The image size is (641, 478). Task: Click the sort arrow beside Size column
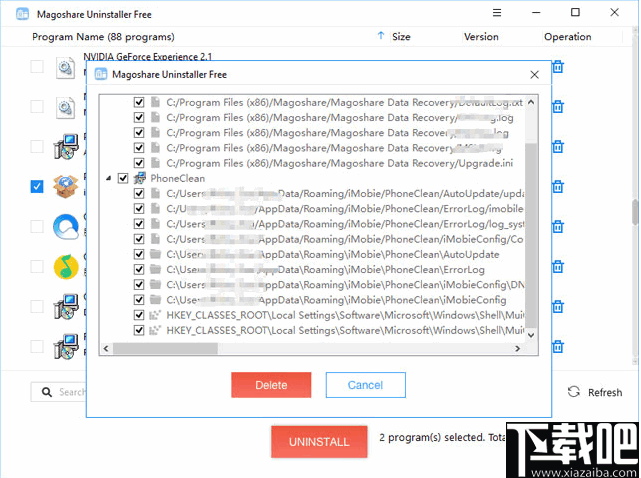click(x=381, y=36)
